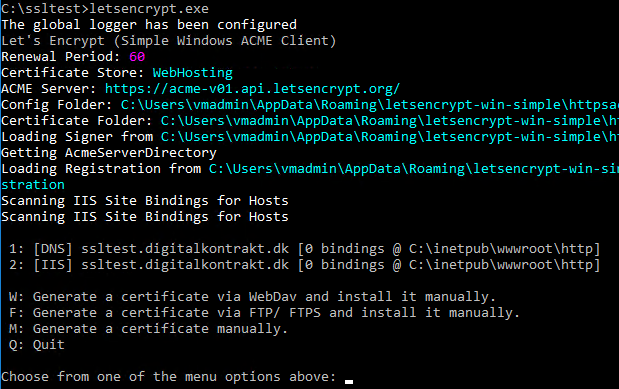Click the Q: Quit option
Viewport: 619px width, 389px height.
[x=36, y=345]
